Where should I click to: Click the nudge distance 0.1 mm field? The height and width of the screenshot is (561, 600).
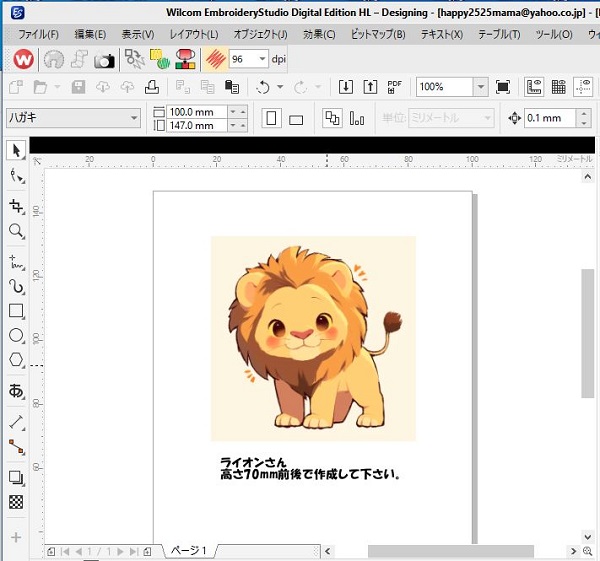coord(550,118)
